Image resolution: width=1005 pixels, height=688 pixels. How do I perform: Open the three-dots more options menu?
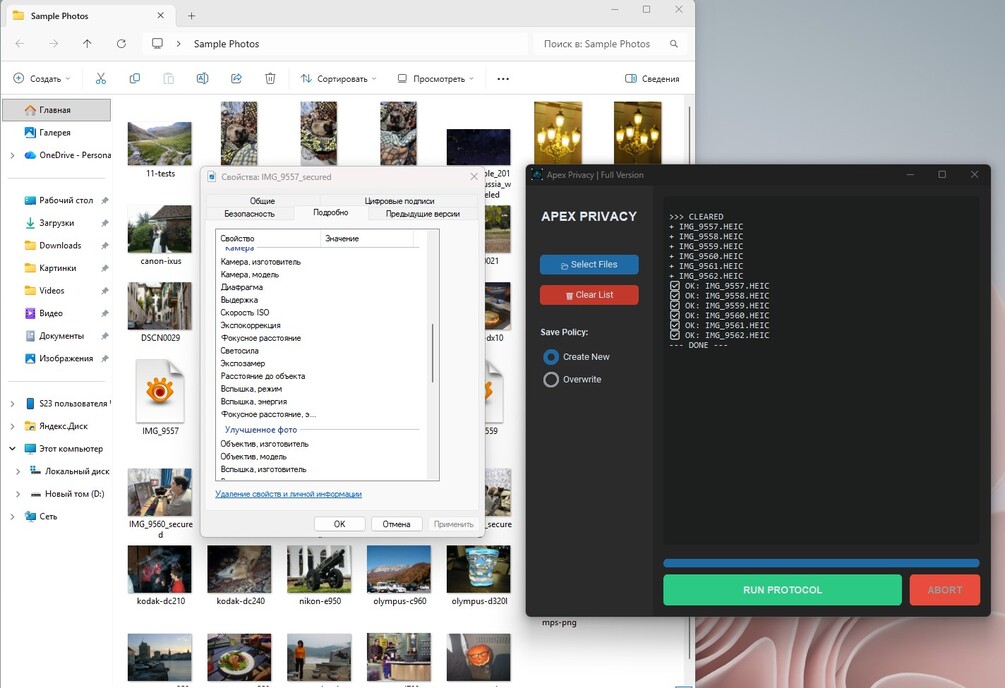(503, 79)
